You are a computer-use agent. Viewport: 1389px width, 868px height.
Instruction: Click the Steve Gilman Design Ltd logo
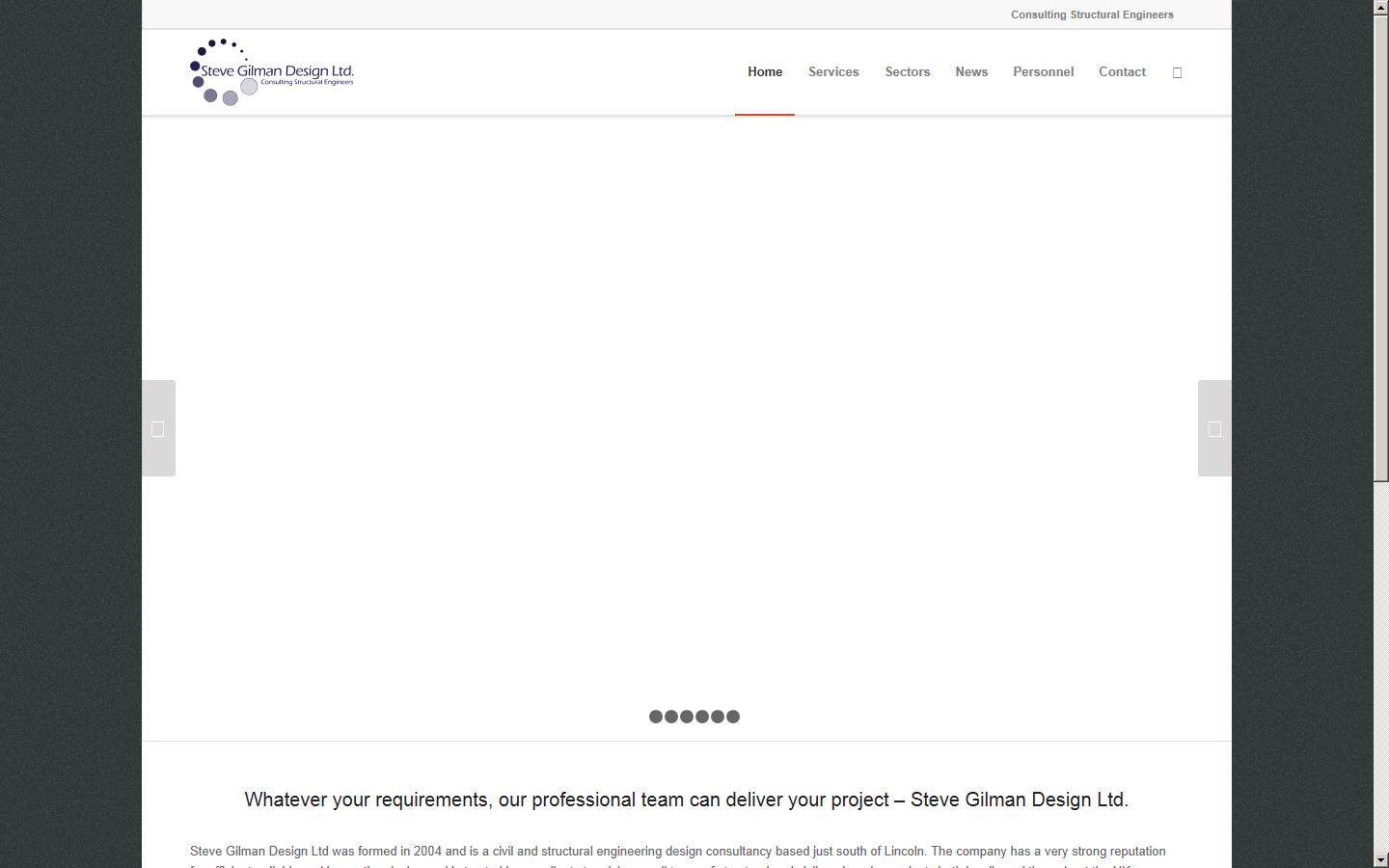click(x=272, y=70)
